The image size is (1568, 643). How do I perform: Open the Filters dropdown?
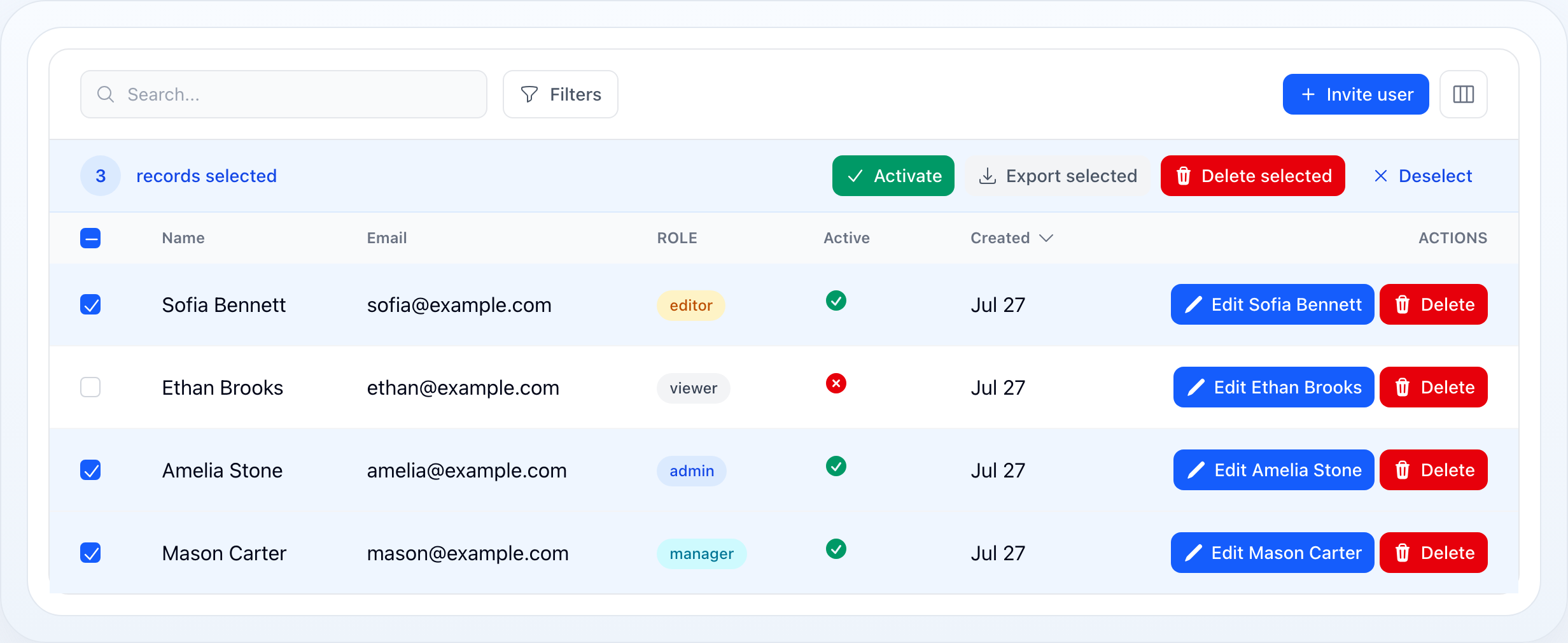pyautogui.click(x=560, y=94)
